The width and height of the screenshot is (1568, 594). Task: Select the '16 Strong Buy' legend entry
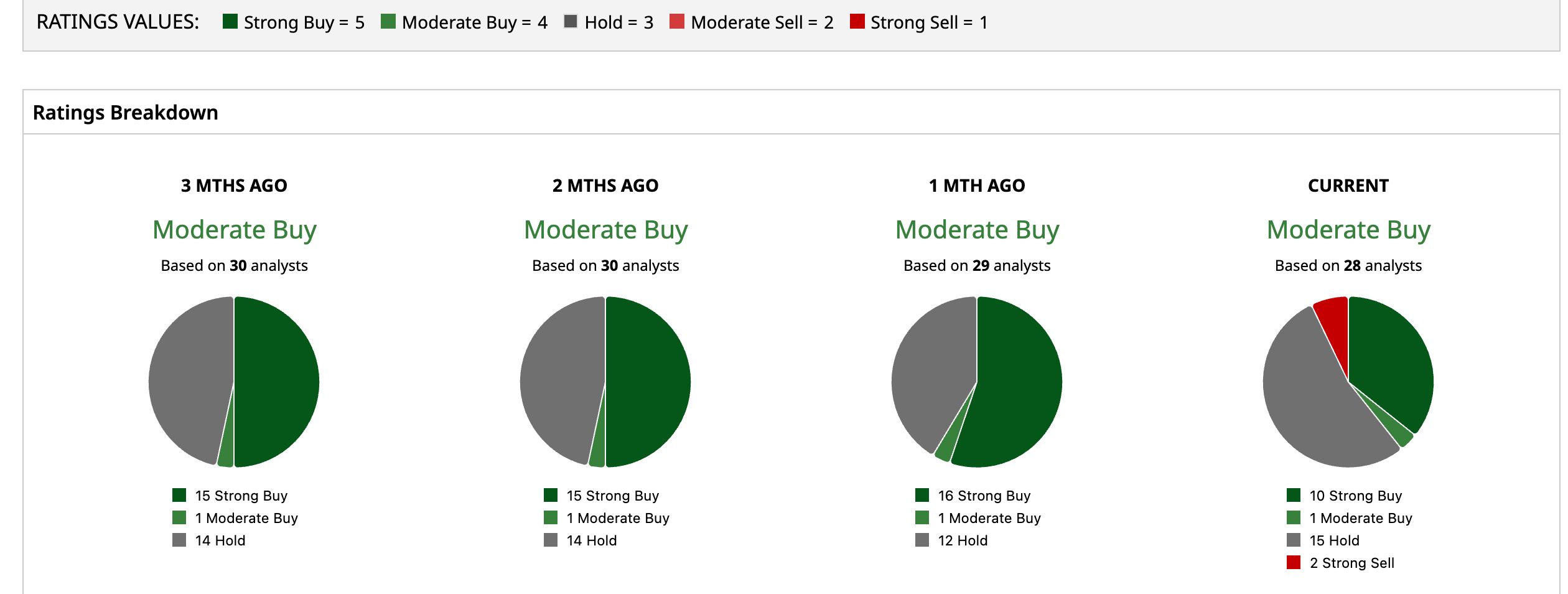tap(973, 496)
